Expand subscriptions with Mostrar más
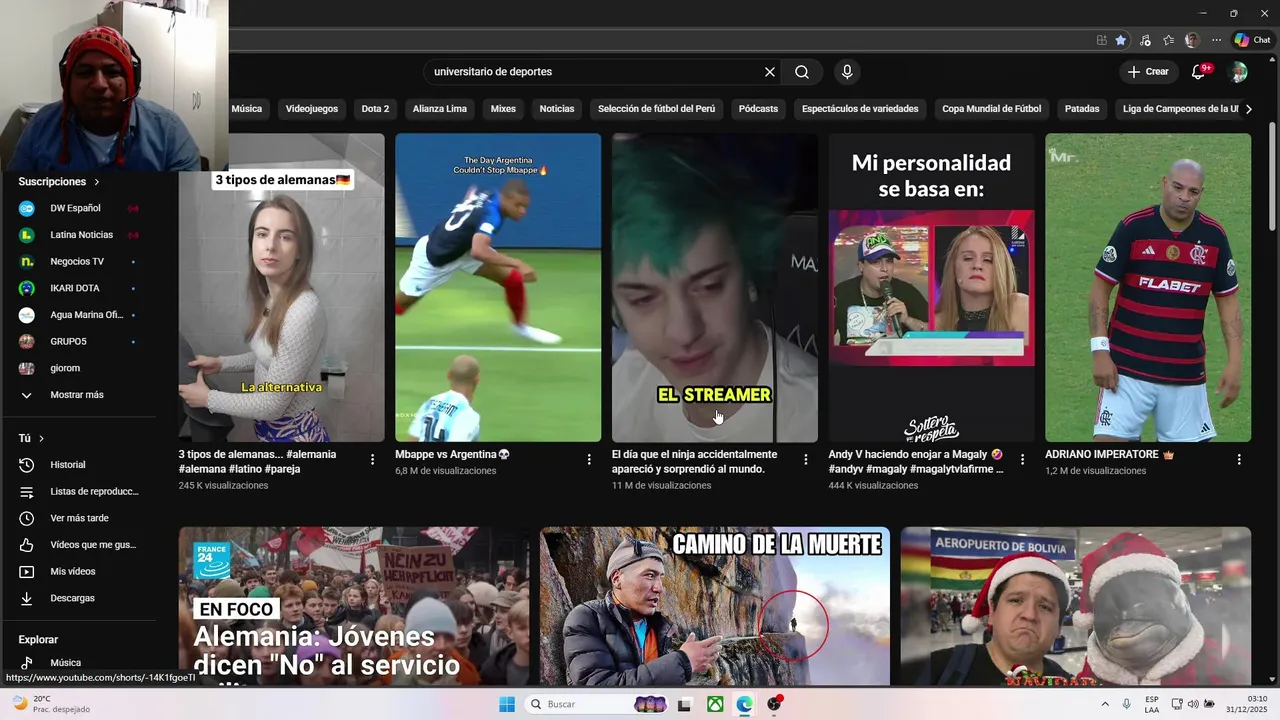This screenshot has width=1280, height=720. [x=78, y=395]
